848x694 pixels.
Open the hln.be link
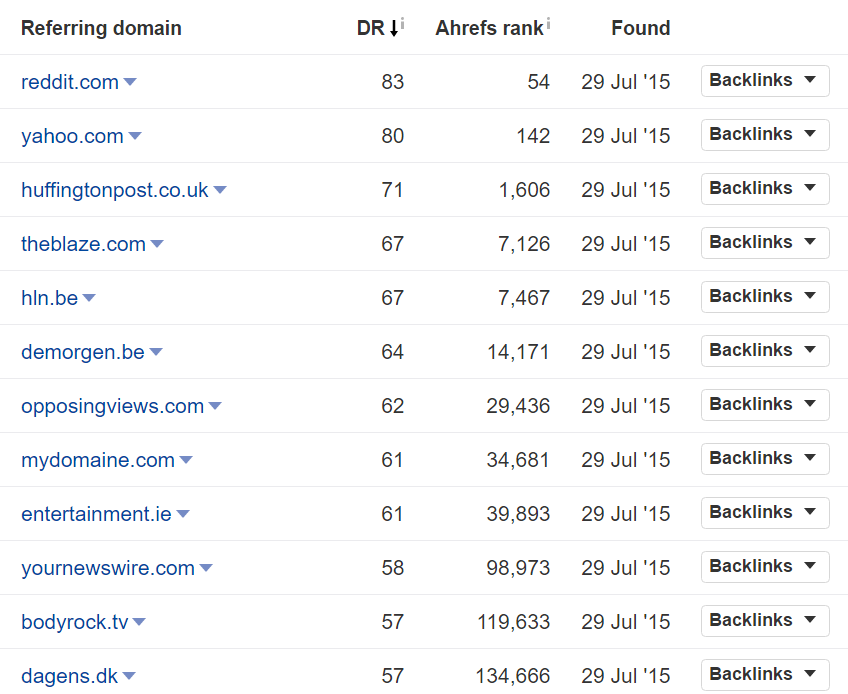click(x=49, y=298)
